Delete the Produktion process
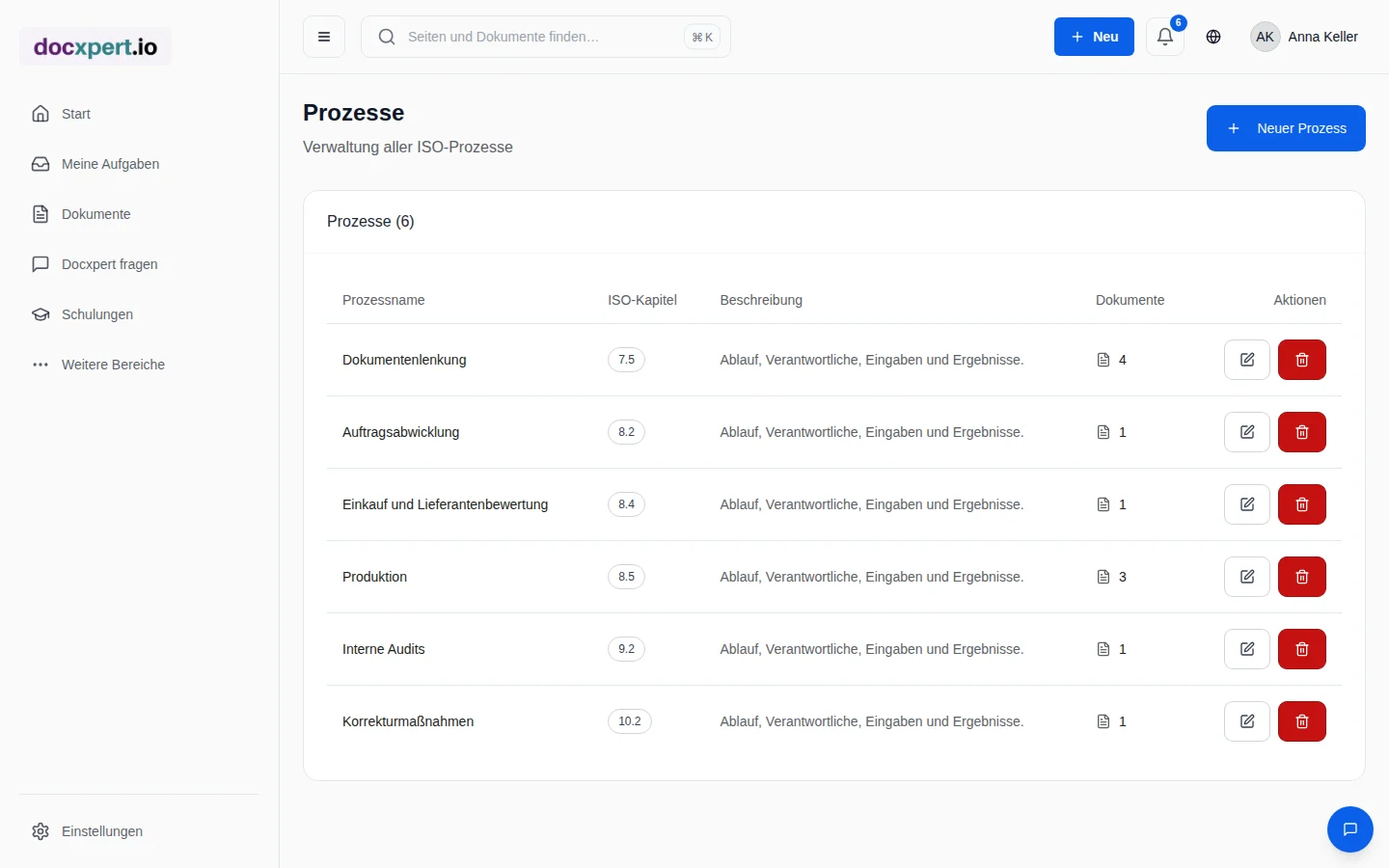 (x=1302, y=577)
